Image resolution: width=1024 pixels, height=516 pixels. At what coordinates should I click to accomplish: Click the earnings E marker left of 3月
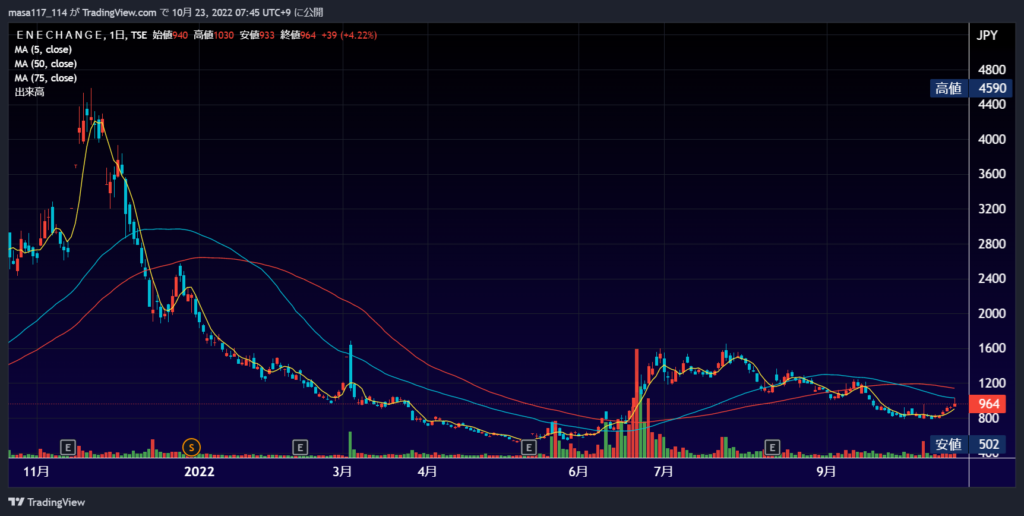click(299, 447)
